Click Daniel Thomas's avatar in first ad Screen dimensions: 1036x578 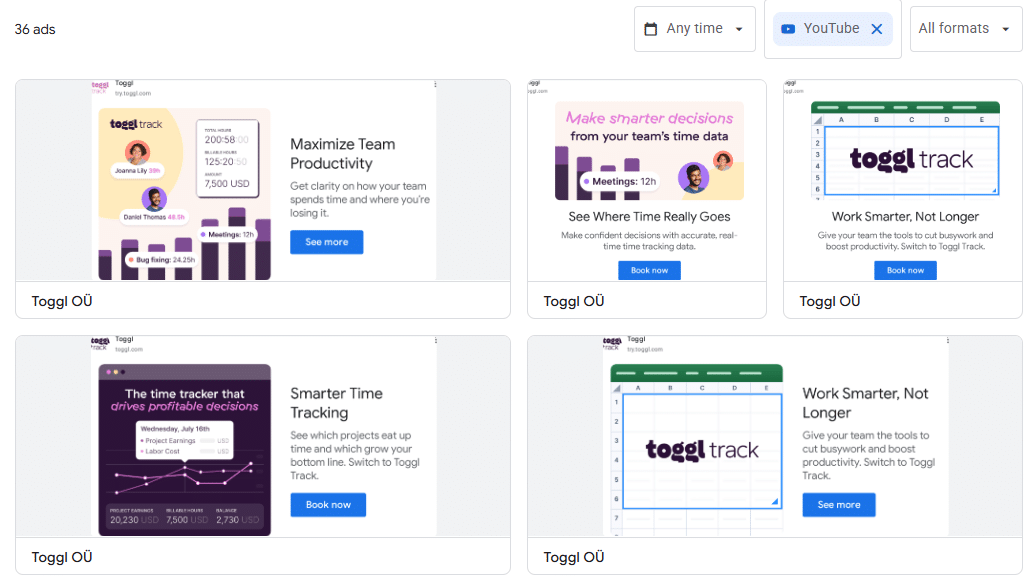click(x=153, y=198)
